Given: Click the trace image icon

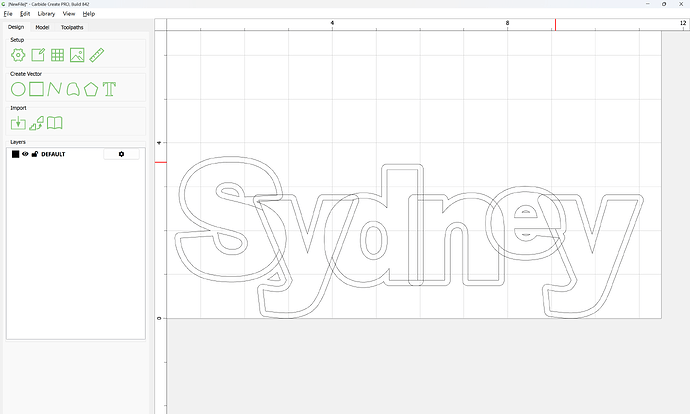Looking at the screenshot, I should tap(37, 123).
